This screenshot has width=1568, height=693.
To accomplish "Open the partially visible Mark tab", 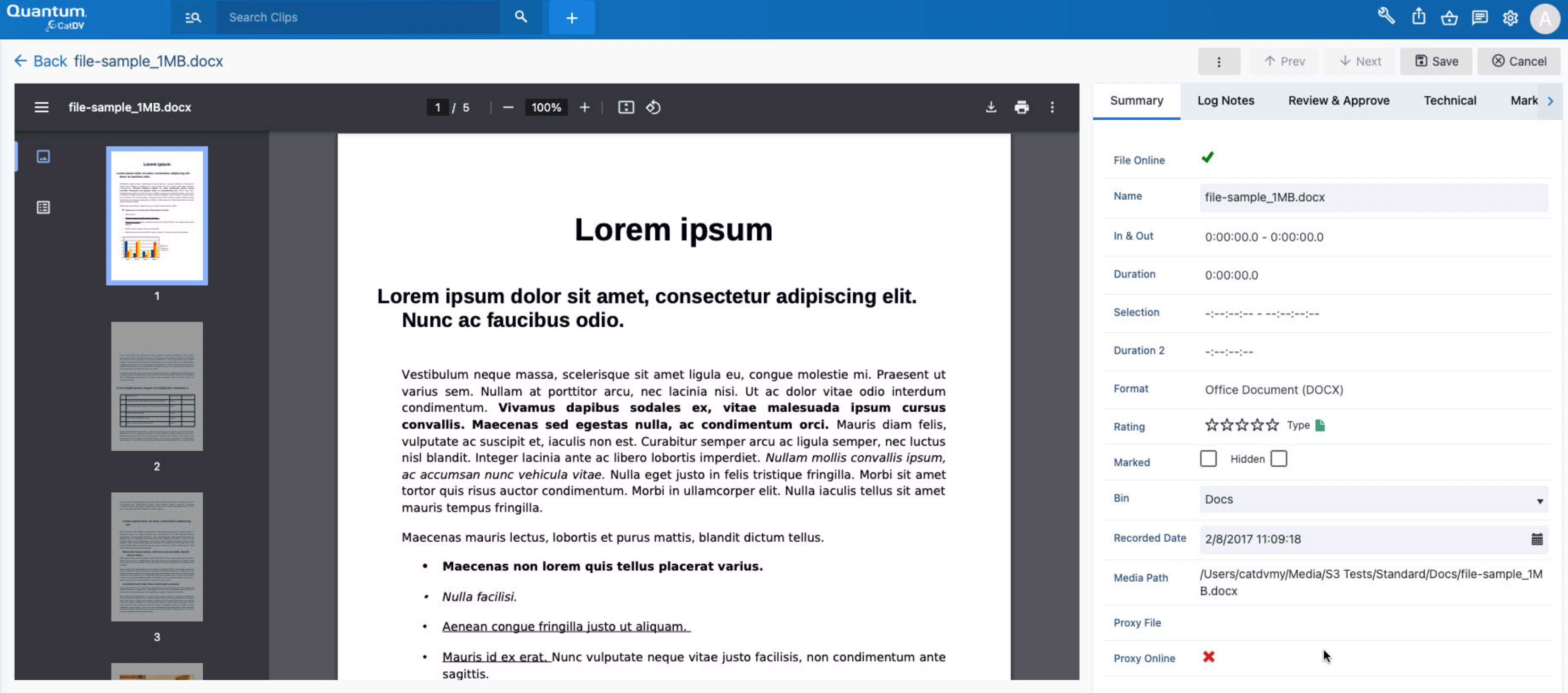I will point(1524,100).
